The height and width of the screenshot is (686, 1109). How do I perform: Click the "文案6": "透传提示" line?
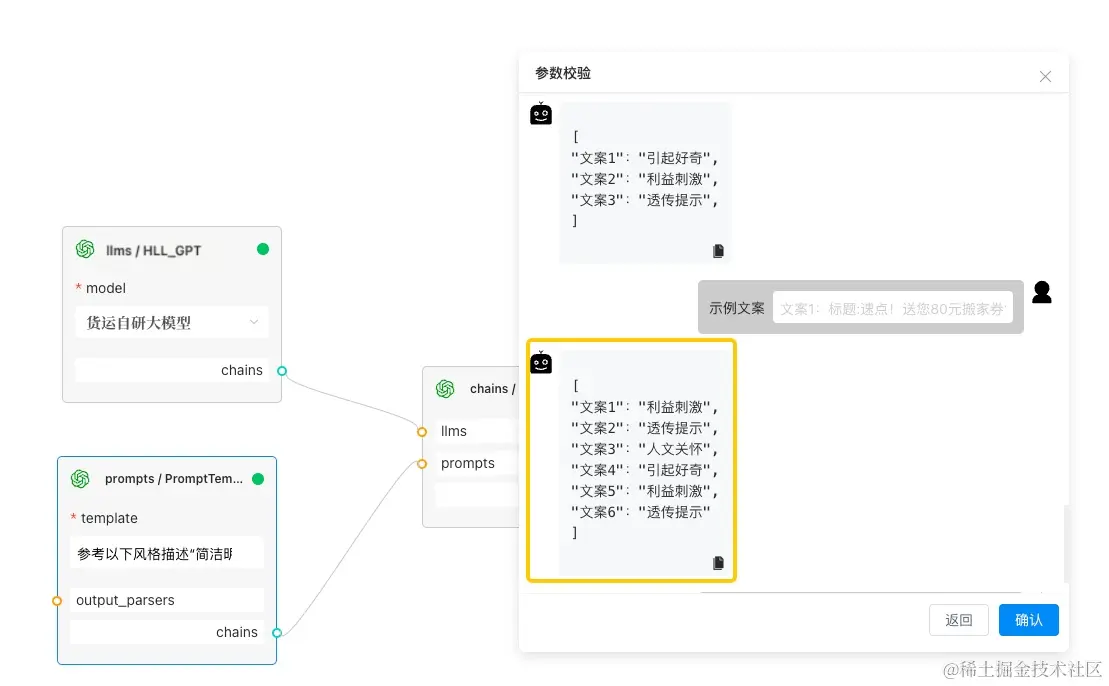point(641,512)
